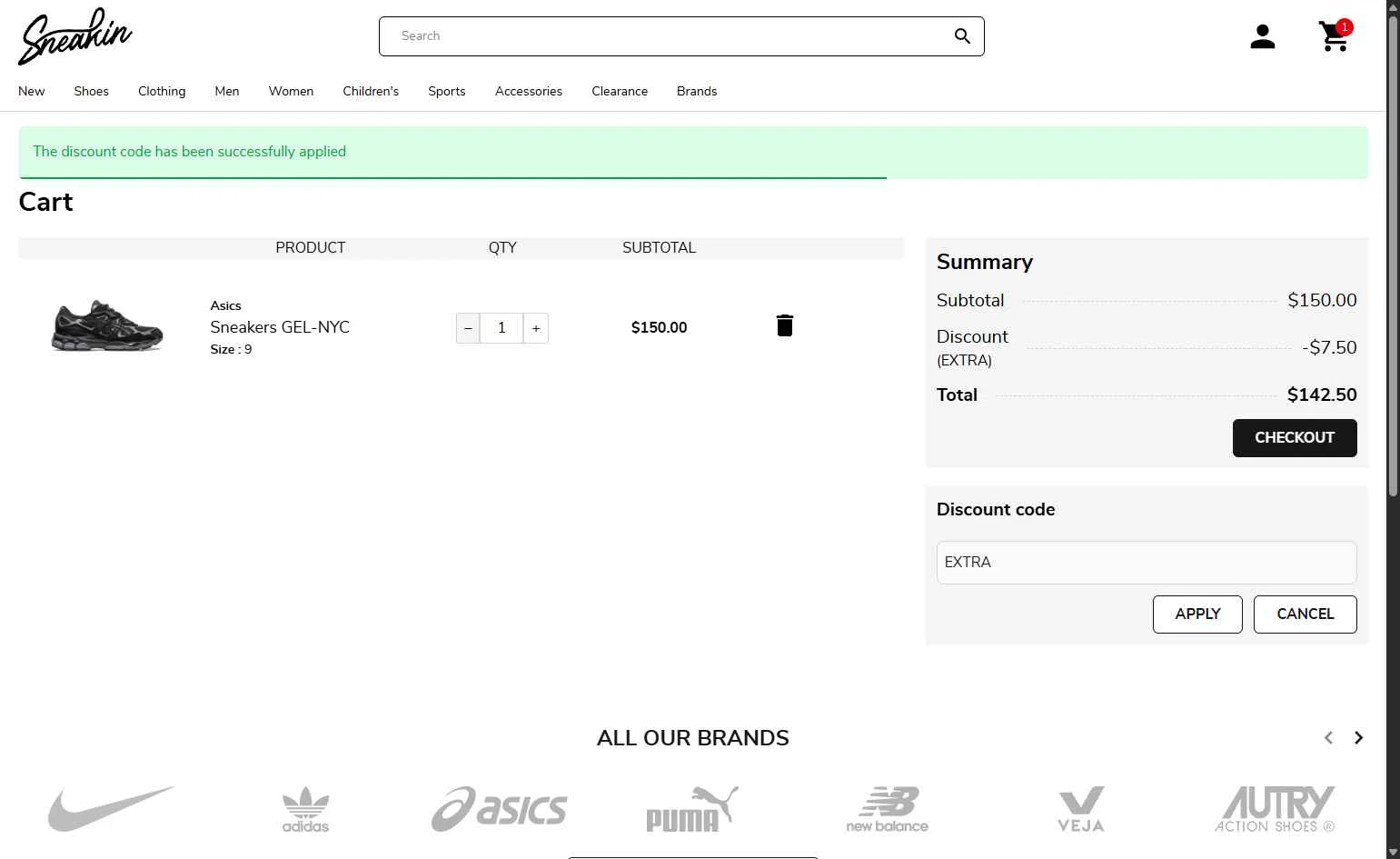Click the Puma brand logo
The image size is (1400, 859).
click(692, 809)
